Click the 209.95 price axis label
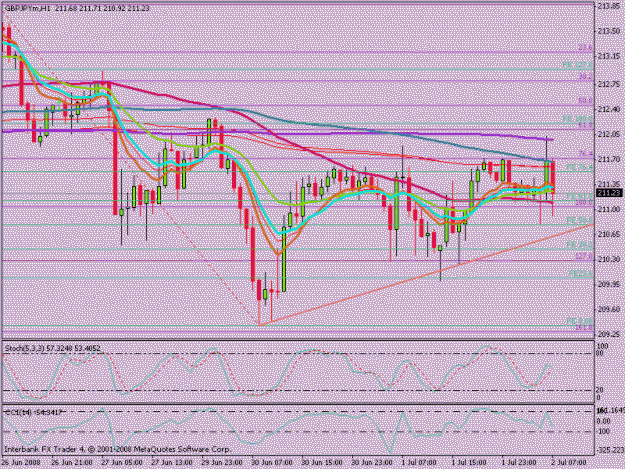Viewport: 625px width, 469px height. click(609, 284)
